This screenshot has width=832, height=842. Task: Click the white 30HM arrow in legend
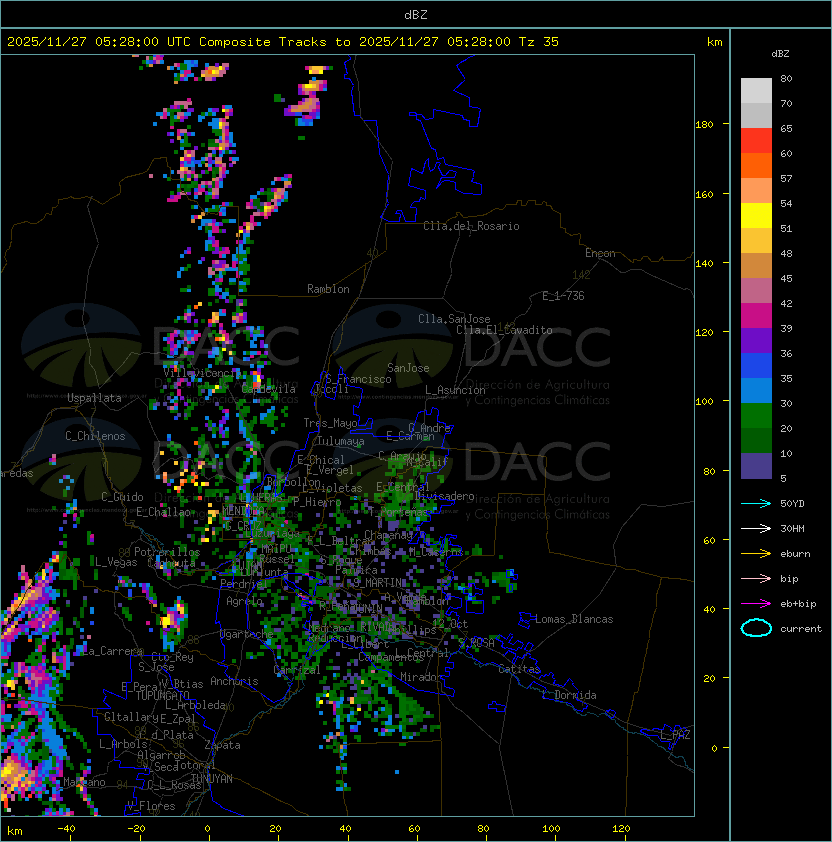[756, 528]
